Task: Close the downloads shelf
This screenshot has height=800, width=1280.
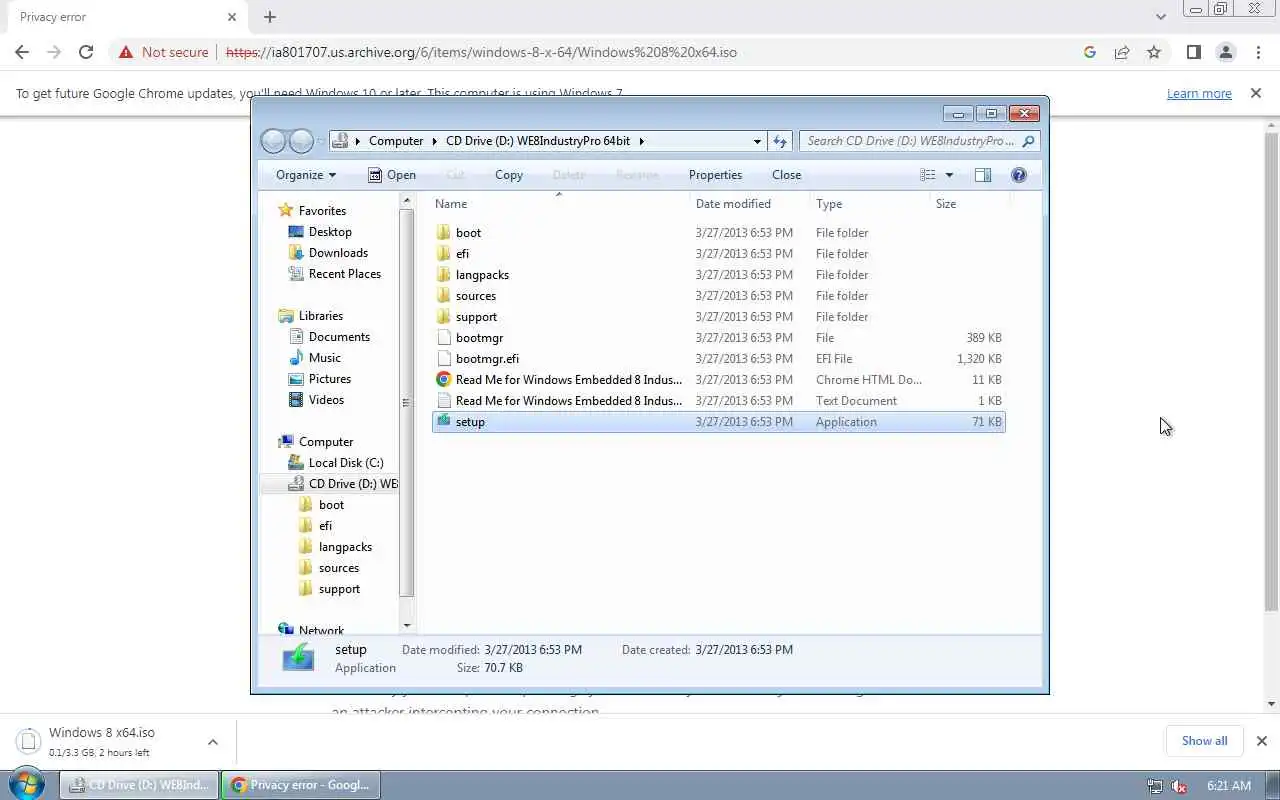Action: (1261, 741)
